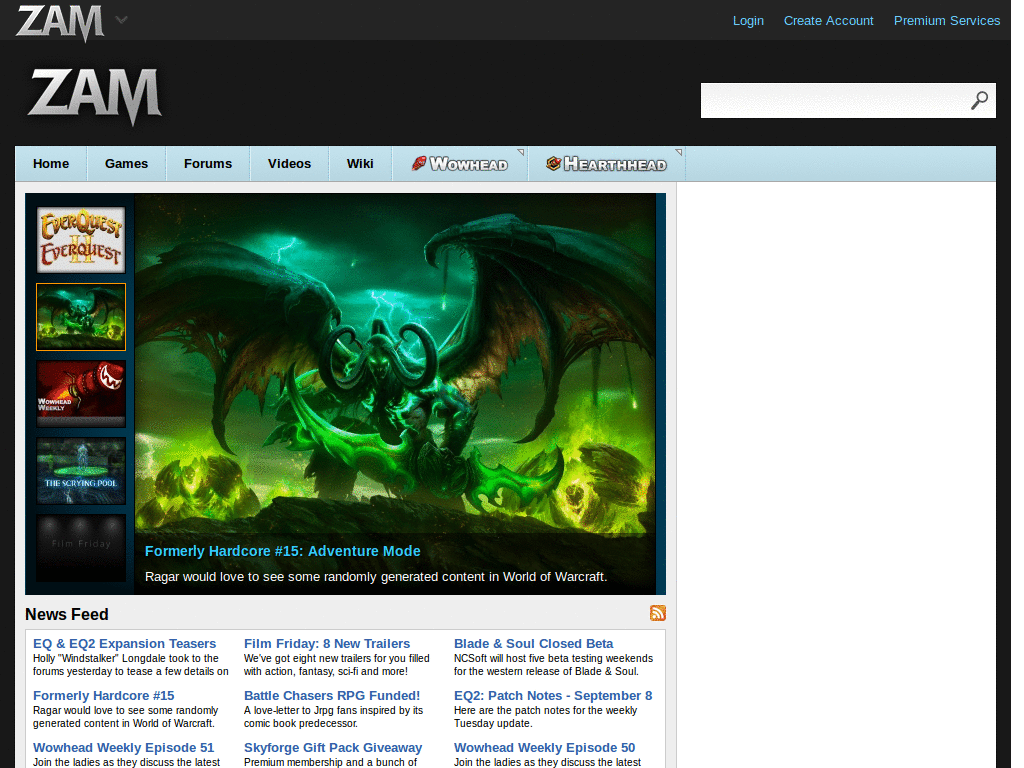Expand the Hearthhead corner dropdown triangle
1024x768 pixels.
[x=679, y=152]
